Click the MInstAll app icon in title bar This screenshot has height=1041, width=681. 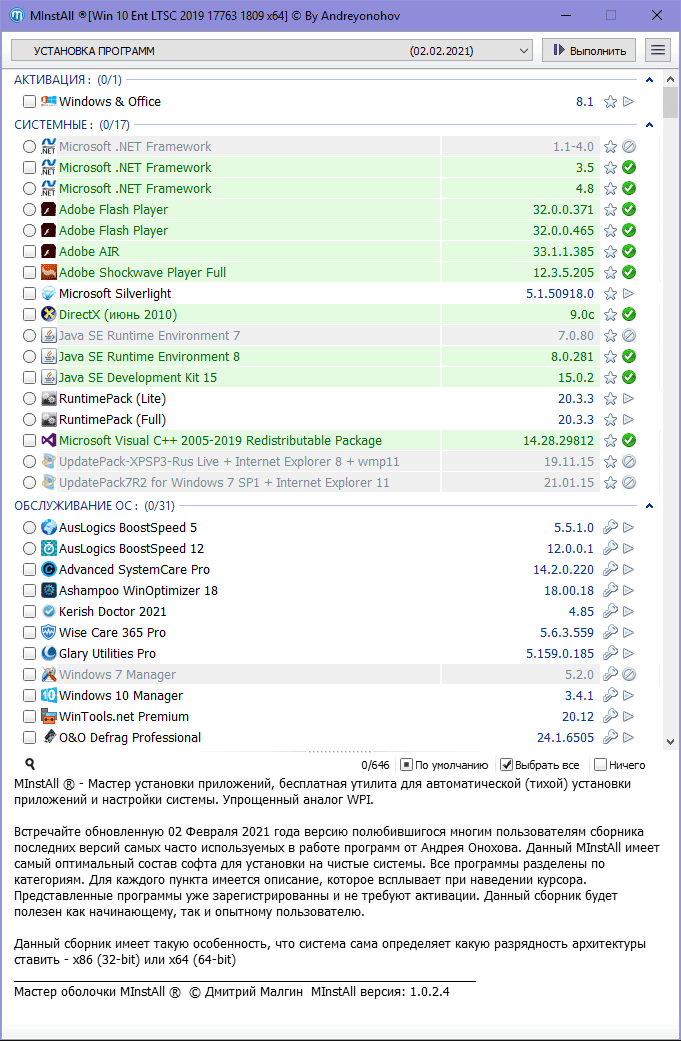click(17, 15)
